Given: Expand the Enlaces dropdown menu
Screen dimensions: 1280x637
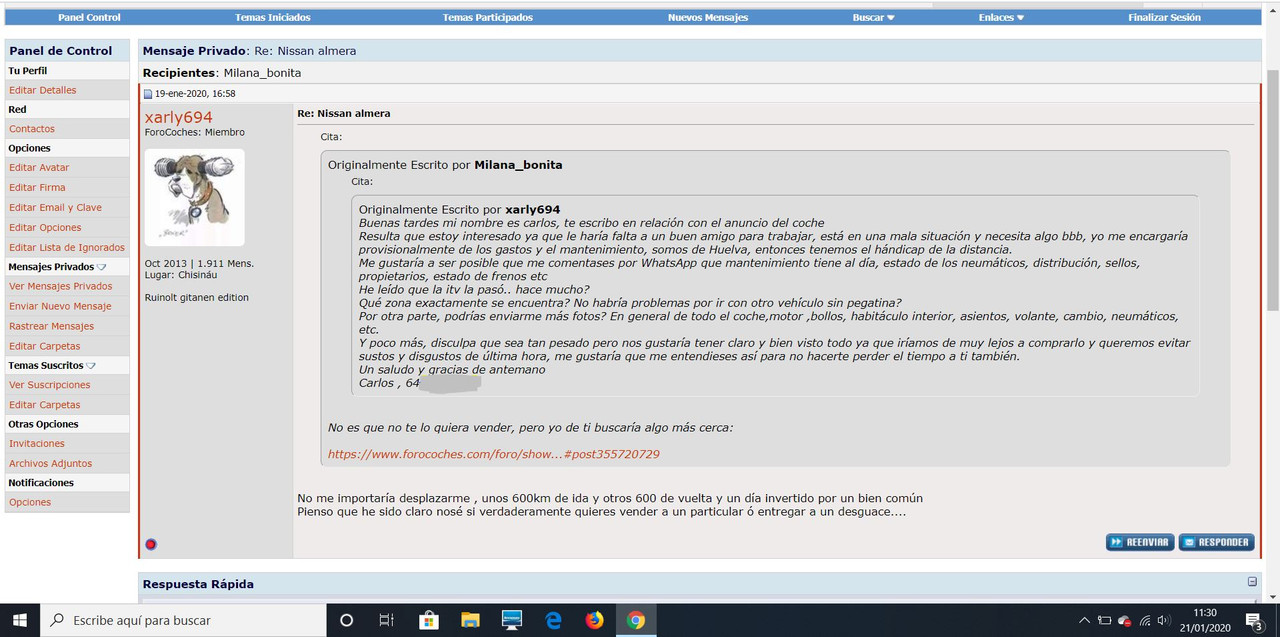Looking at the screenshot, I should (x=1001, y=17).
